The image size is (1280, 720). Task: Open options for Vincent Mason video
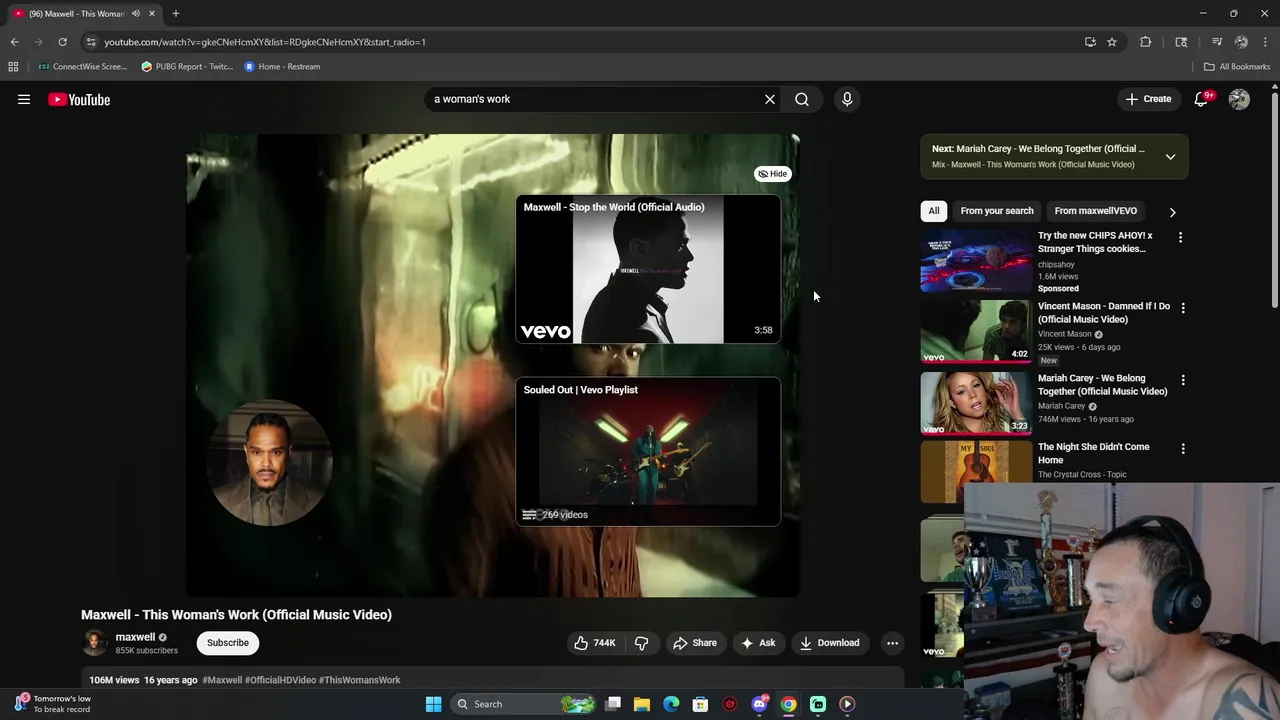[1183, 309]
